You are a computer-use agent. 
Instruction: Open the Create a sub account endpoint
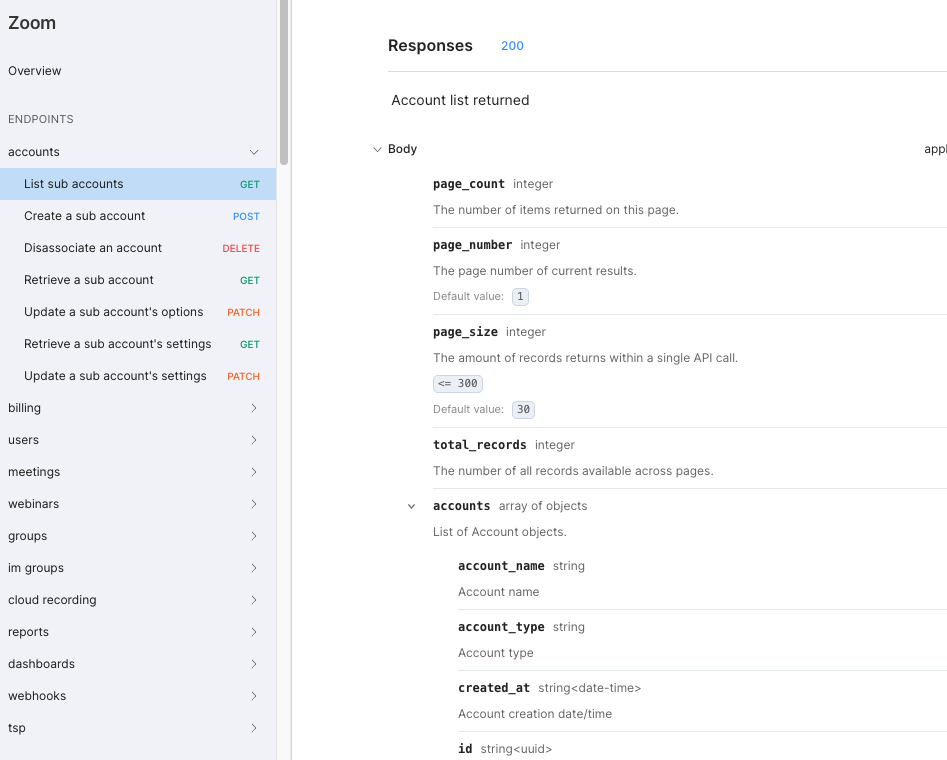point(85,215)
